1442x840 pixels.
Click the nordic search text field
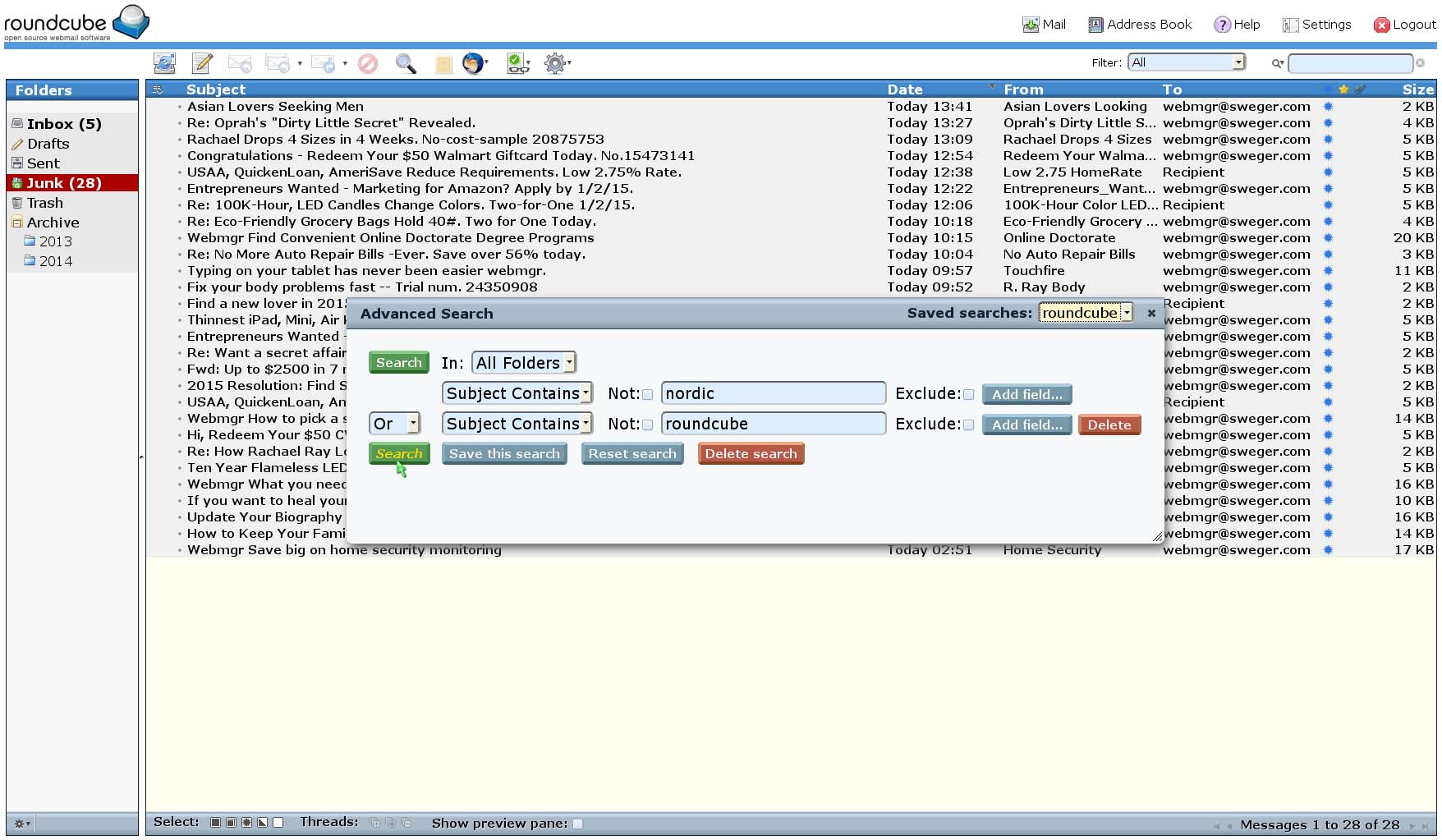click(774, 393)
